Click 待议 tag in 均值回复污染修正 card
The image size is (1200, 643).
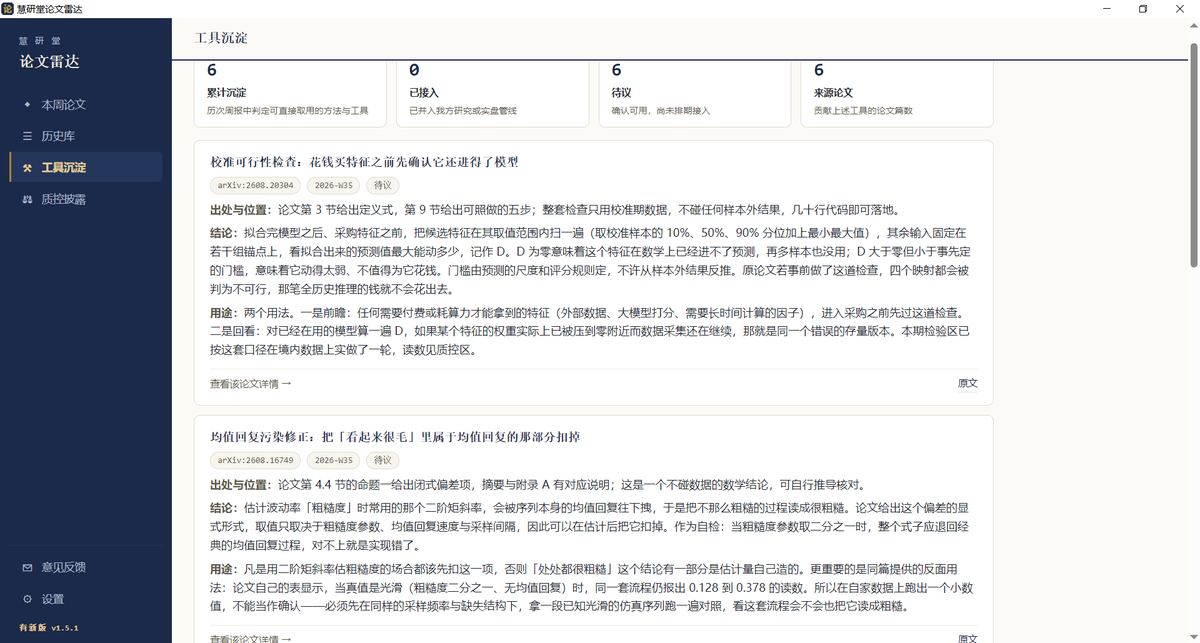pos(383,460)
